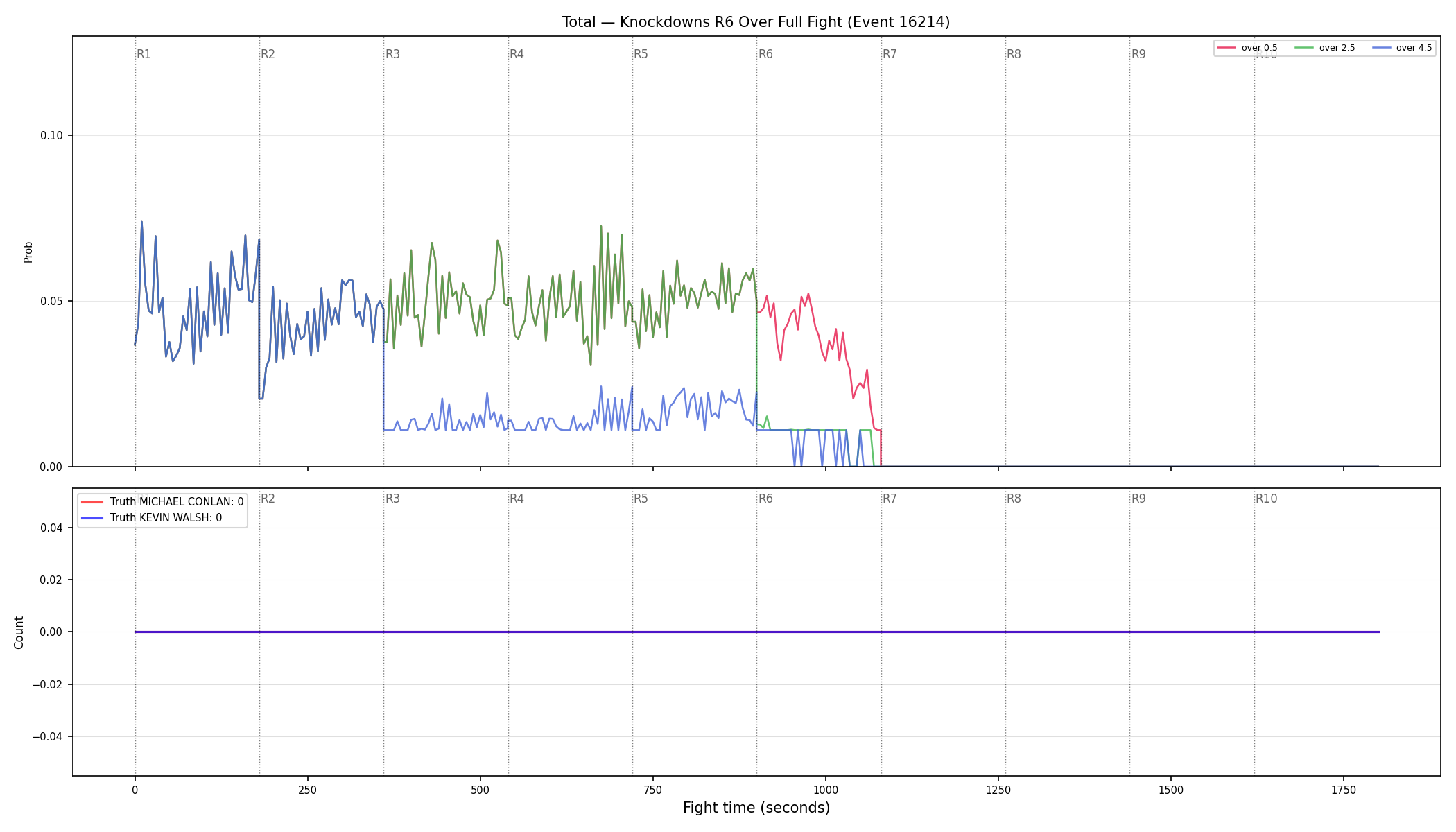
Task: Click the 0.04 tick on Count axis
Action: pos(51,528)
